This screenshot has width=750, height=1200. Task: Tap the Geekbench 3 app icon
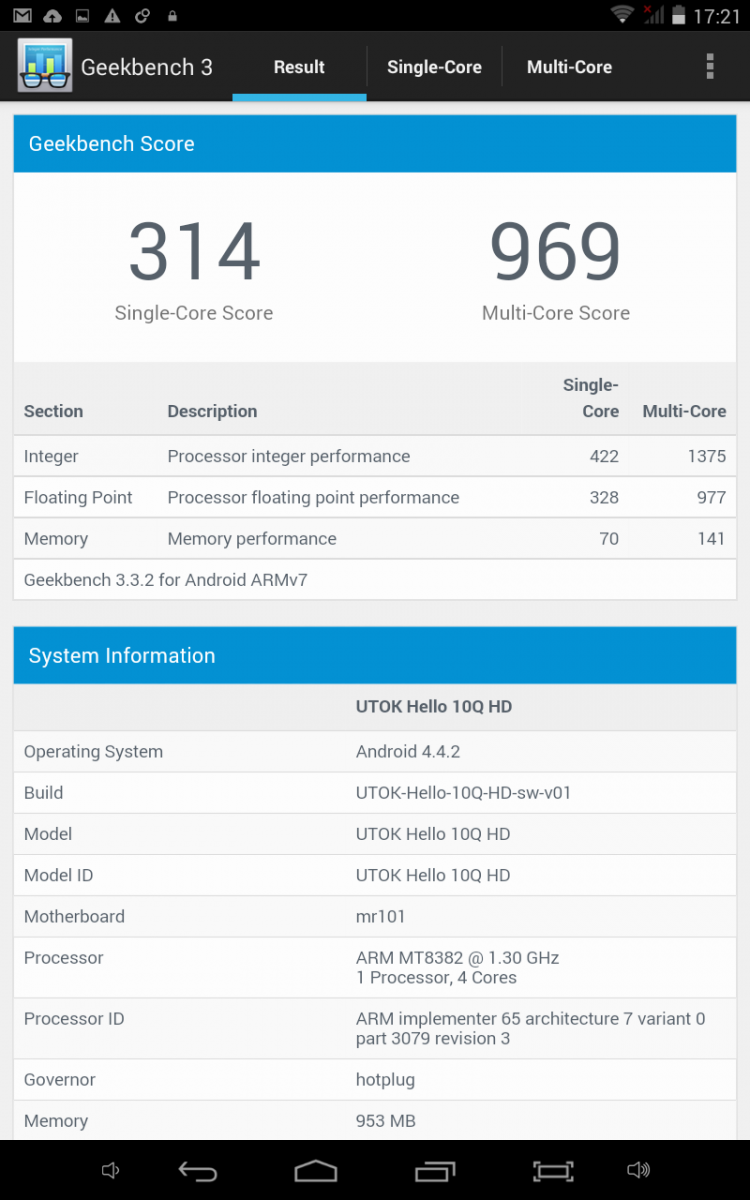click(45, 65)
